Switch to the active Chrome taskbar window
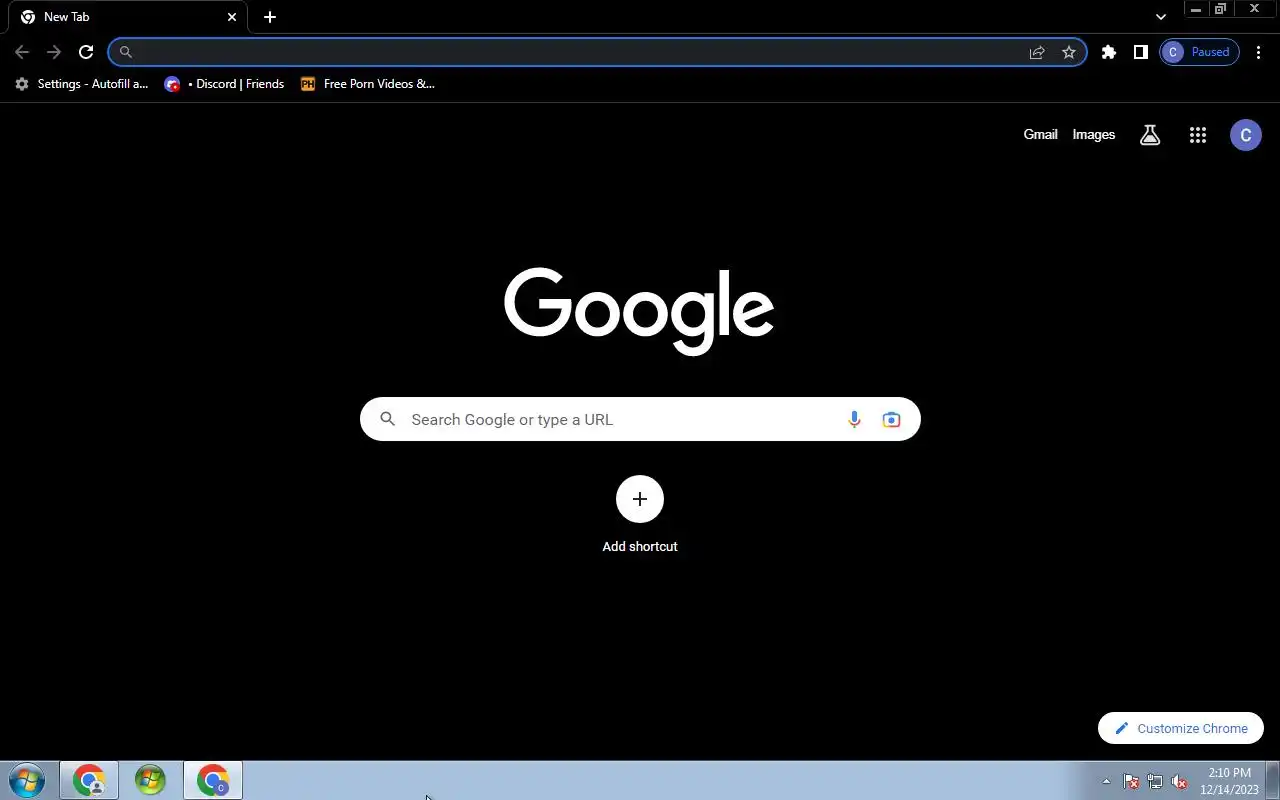 (x=213, y=780)
